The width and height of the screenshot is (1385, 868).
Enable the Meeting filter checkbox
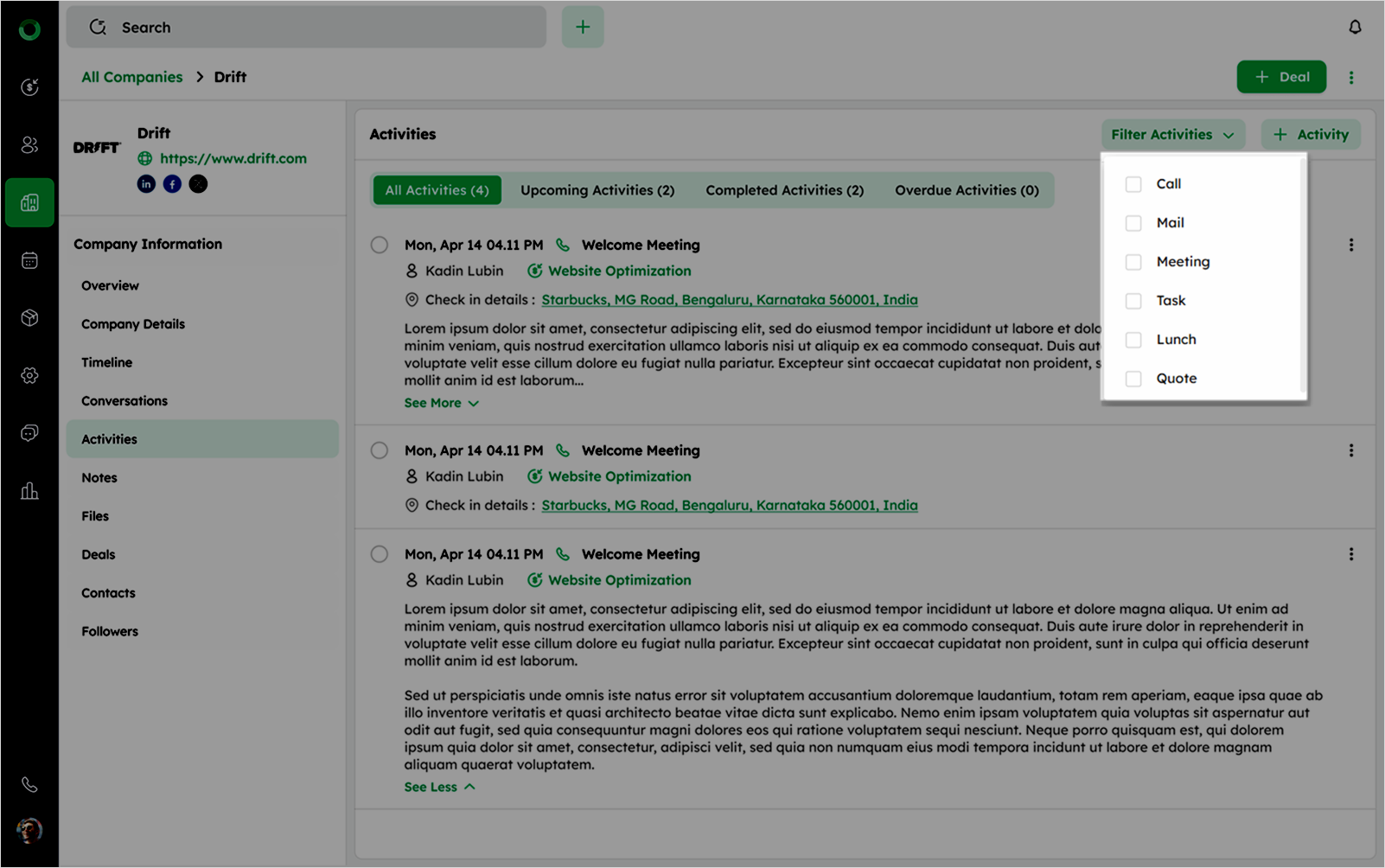coord(1133,262)
